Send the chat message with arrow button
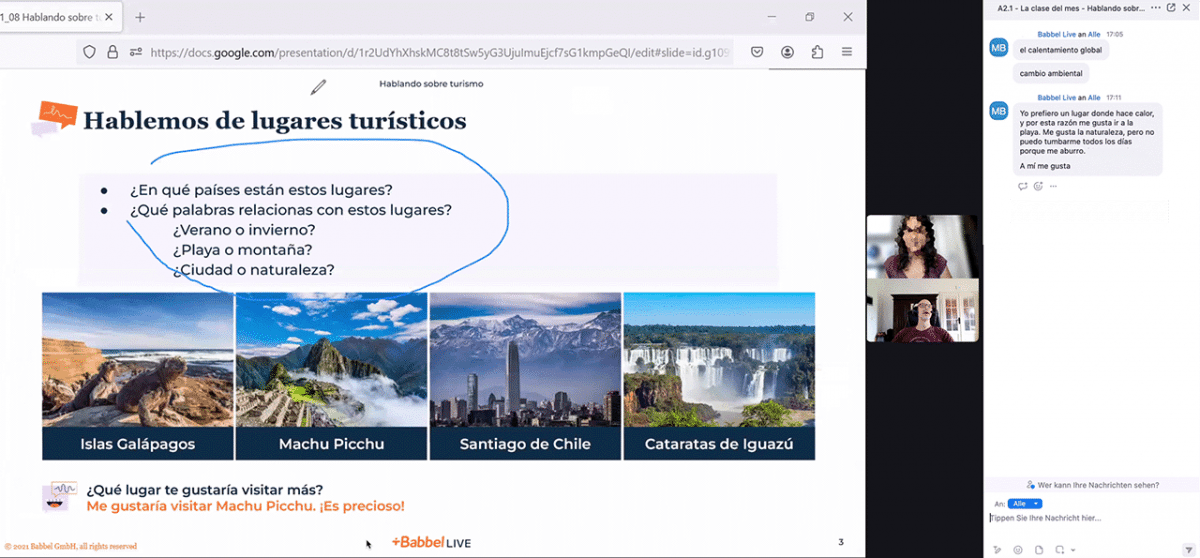The height and width of the screenshot is (558, 1200). (1187, 550)
